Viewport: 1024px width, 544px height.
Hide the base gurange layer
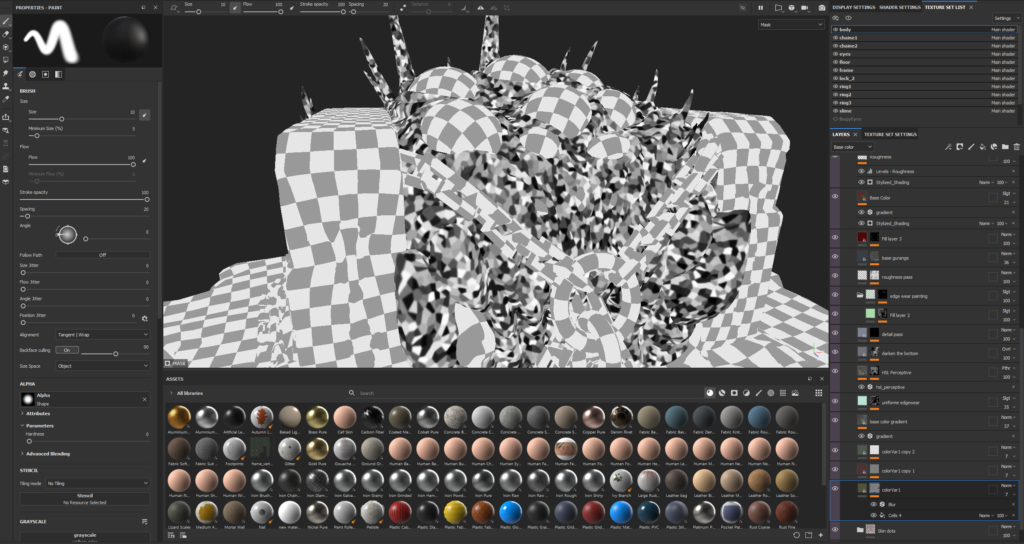coord(835,257)
